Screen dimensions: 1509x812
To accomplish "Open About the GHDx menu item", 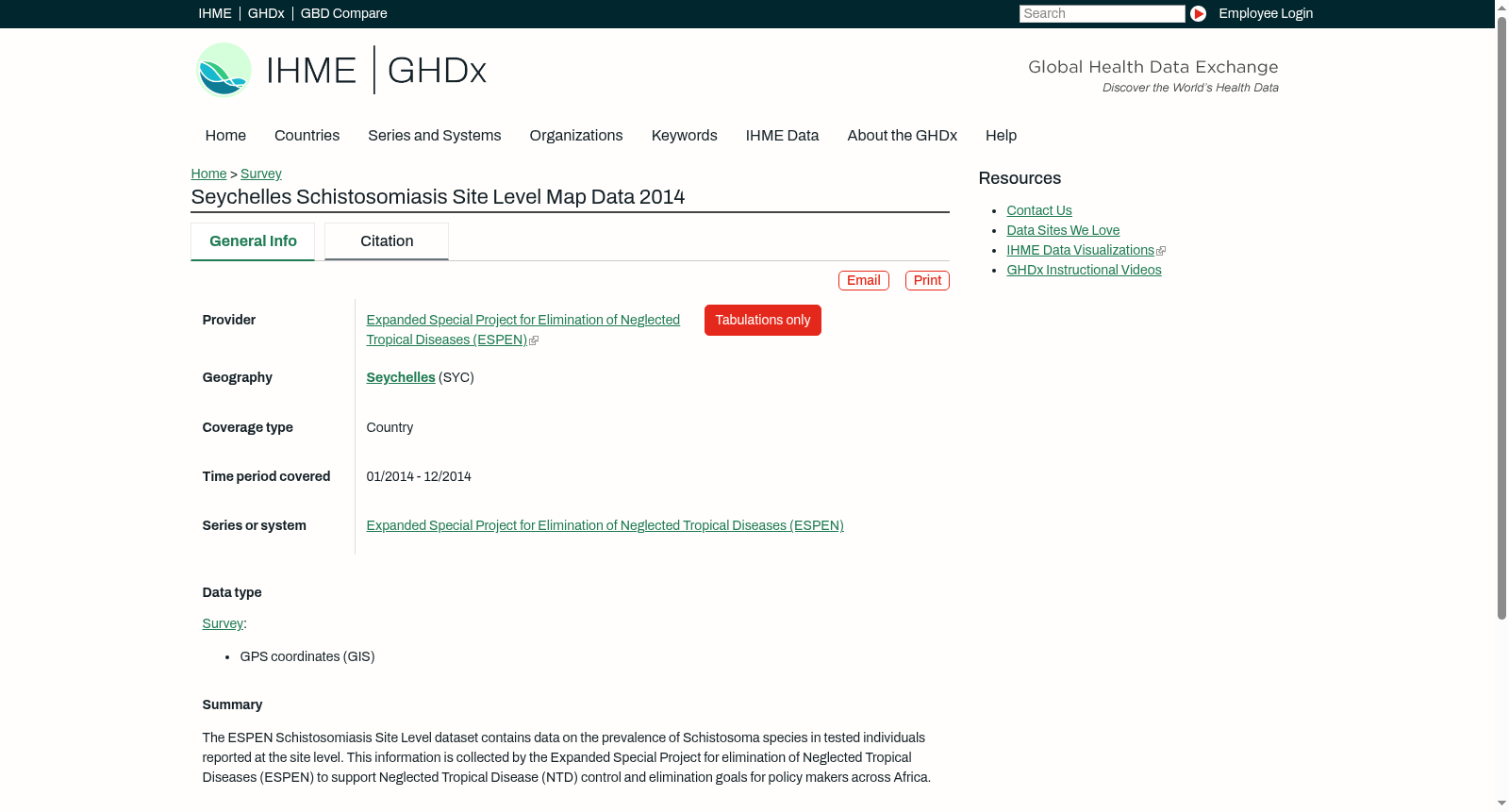I will 902,135.
